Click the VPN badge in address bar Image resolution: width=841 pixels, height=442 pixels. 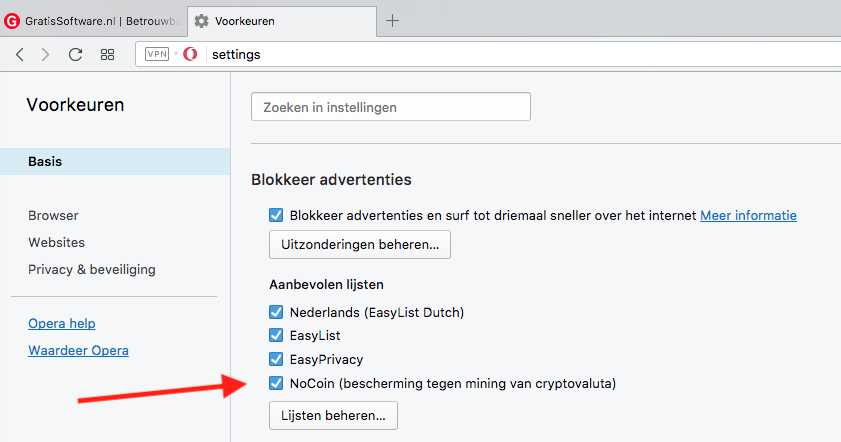coord(157,55)
